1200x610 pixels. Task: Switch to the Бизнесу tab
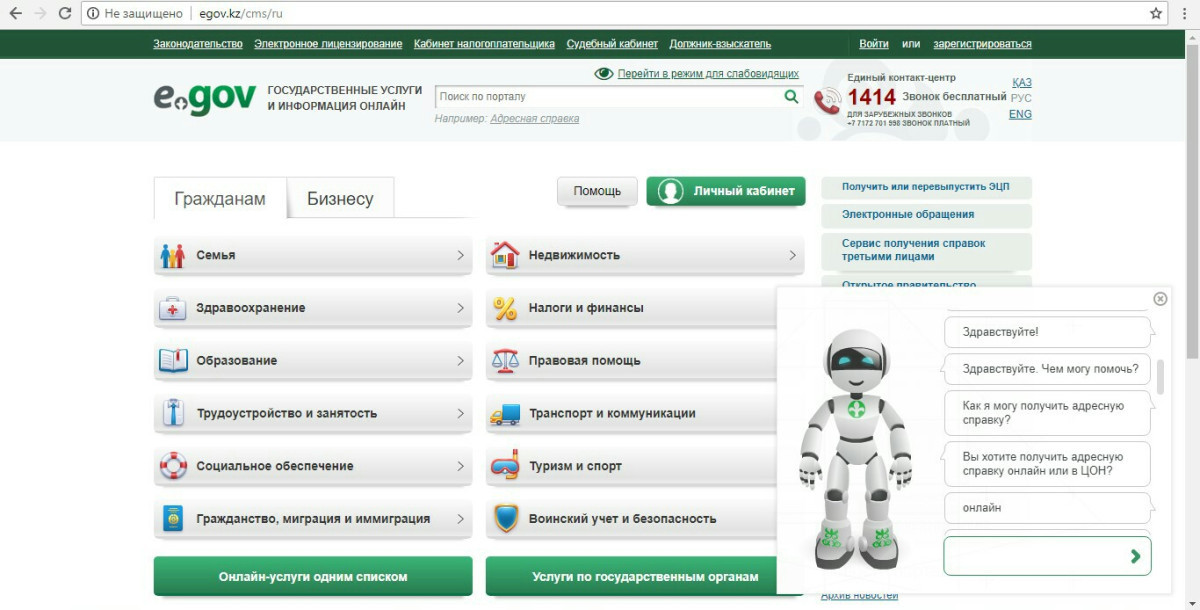[340, 199]
